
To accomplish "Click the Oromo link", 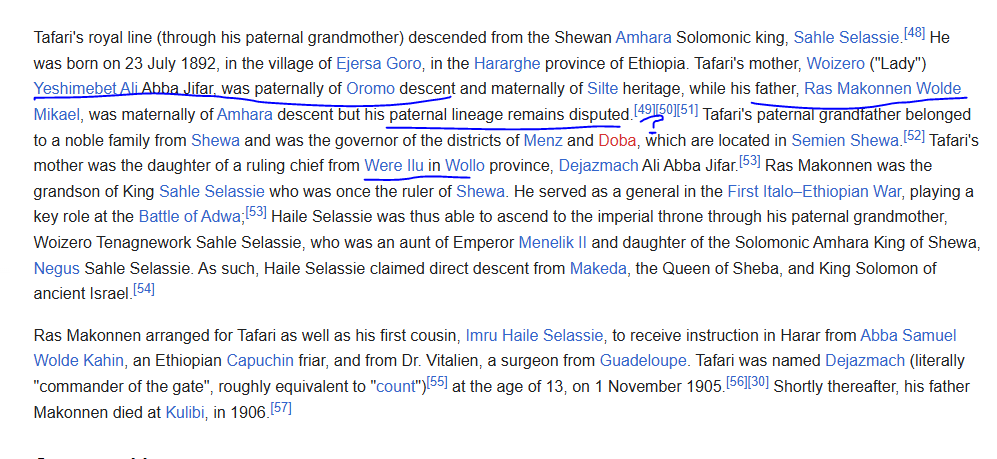I will tap(370, 89).
